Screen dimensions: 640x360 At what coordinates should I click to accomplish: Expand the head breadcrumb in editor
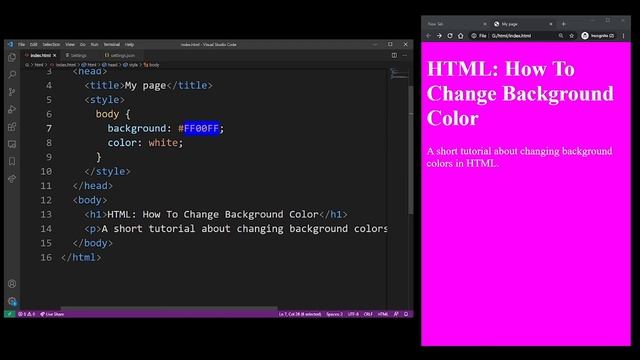click(110, 65)
